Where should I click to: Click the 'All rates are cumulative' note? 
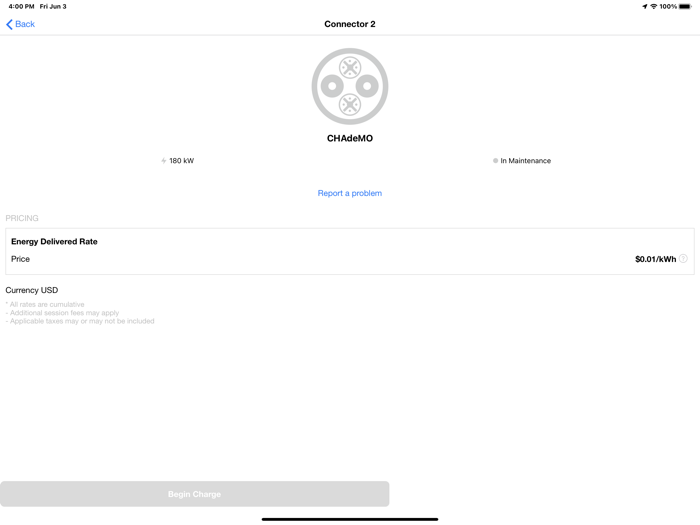(x=45, y=304)
